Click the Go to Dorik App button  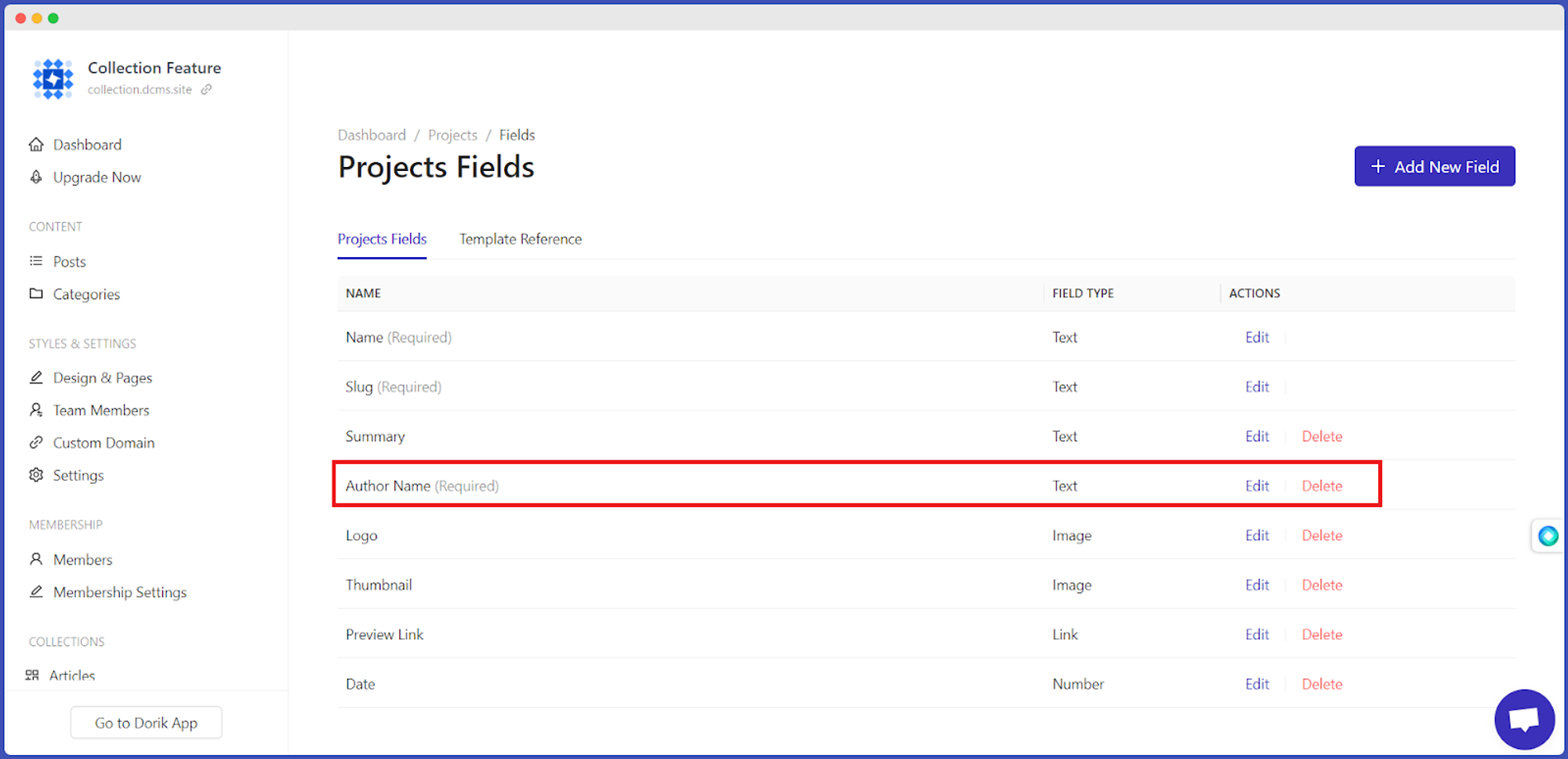[147, 723]
